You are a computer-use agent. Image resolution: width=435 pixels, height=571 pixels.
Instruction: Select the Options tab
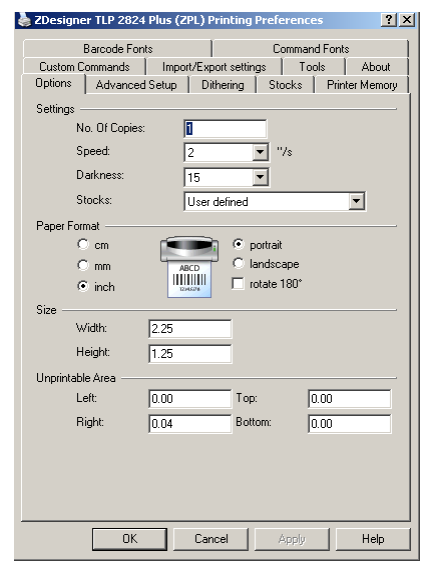coord(53,83)
